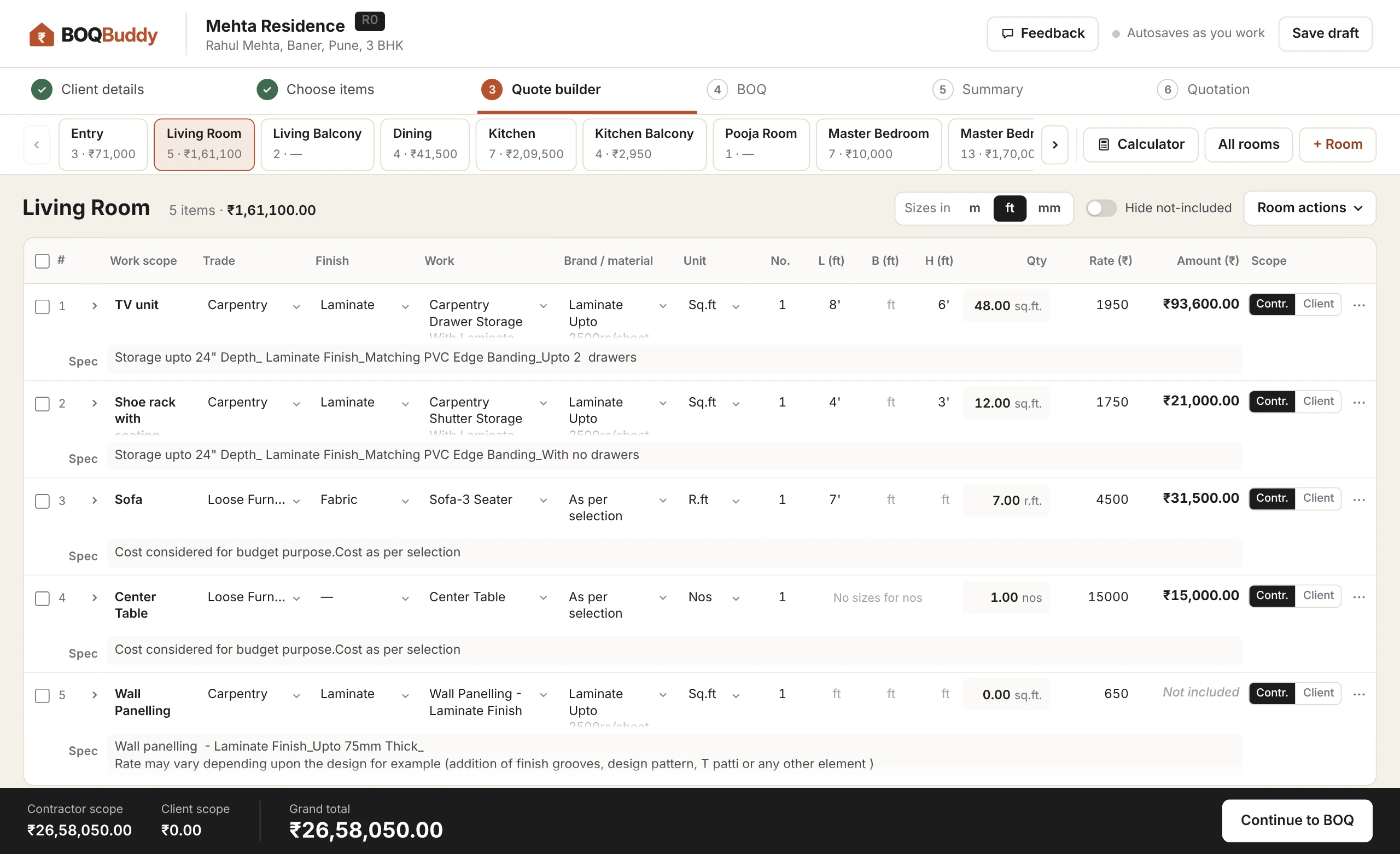The image size is (1400, 854).
Task: Open the Unit dropdown for Center Table
Action: tap(714, 597)
